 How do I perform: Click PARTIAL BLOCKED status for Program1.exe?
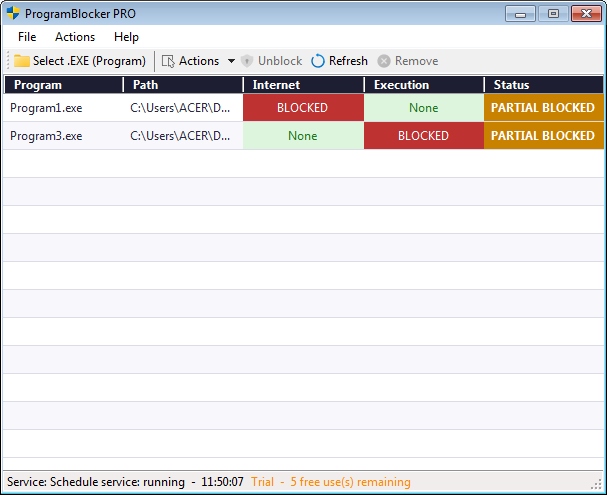pos(544,108)
